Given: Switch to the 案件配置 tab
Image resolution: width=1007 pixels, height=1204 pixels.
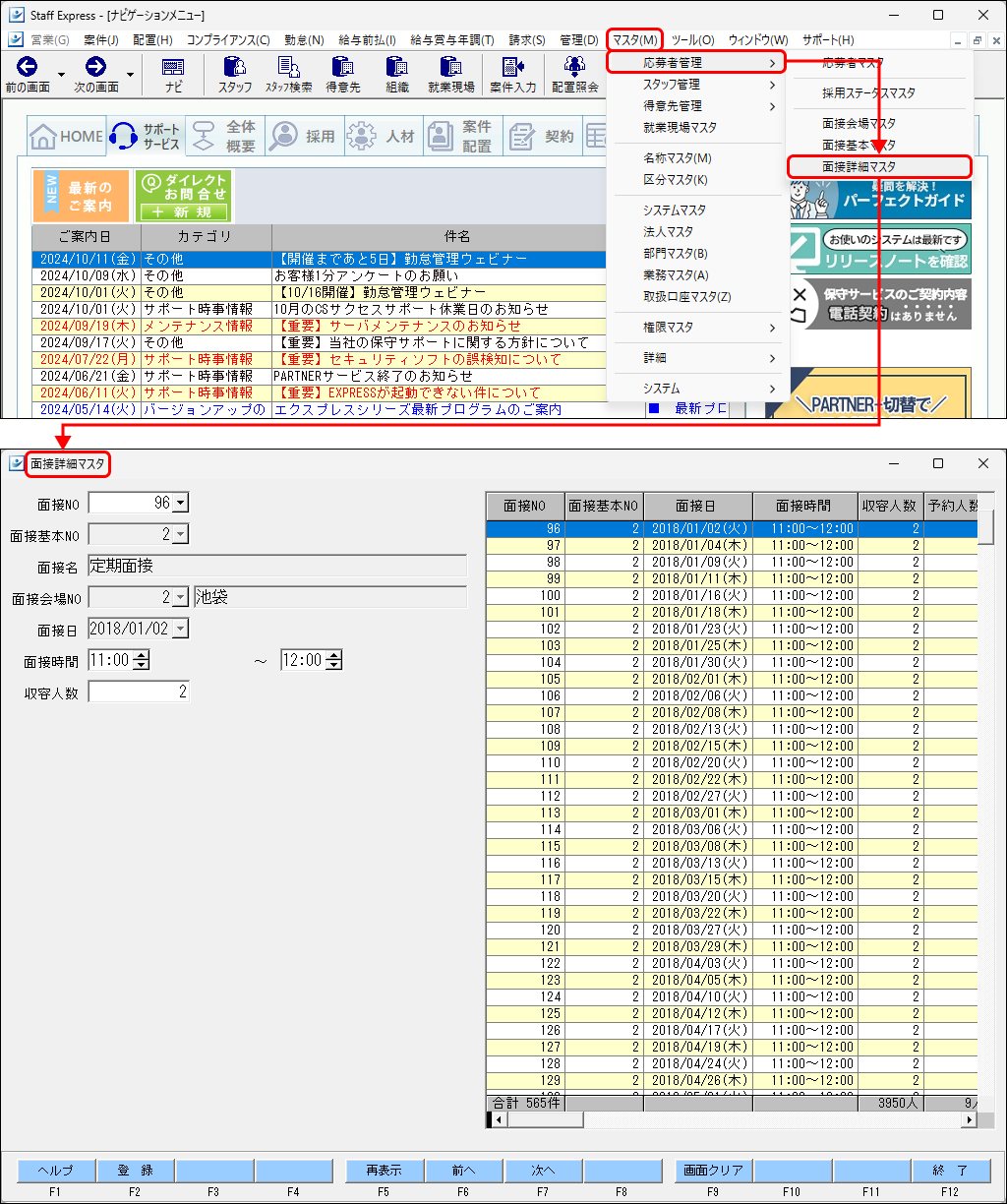Looking at the screenshot, I should [x=462, y=137].
